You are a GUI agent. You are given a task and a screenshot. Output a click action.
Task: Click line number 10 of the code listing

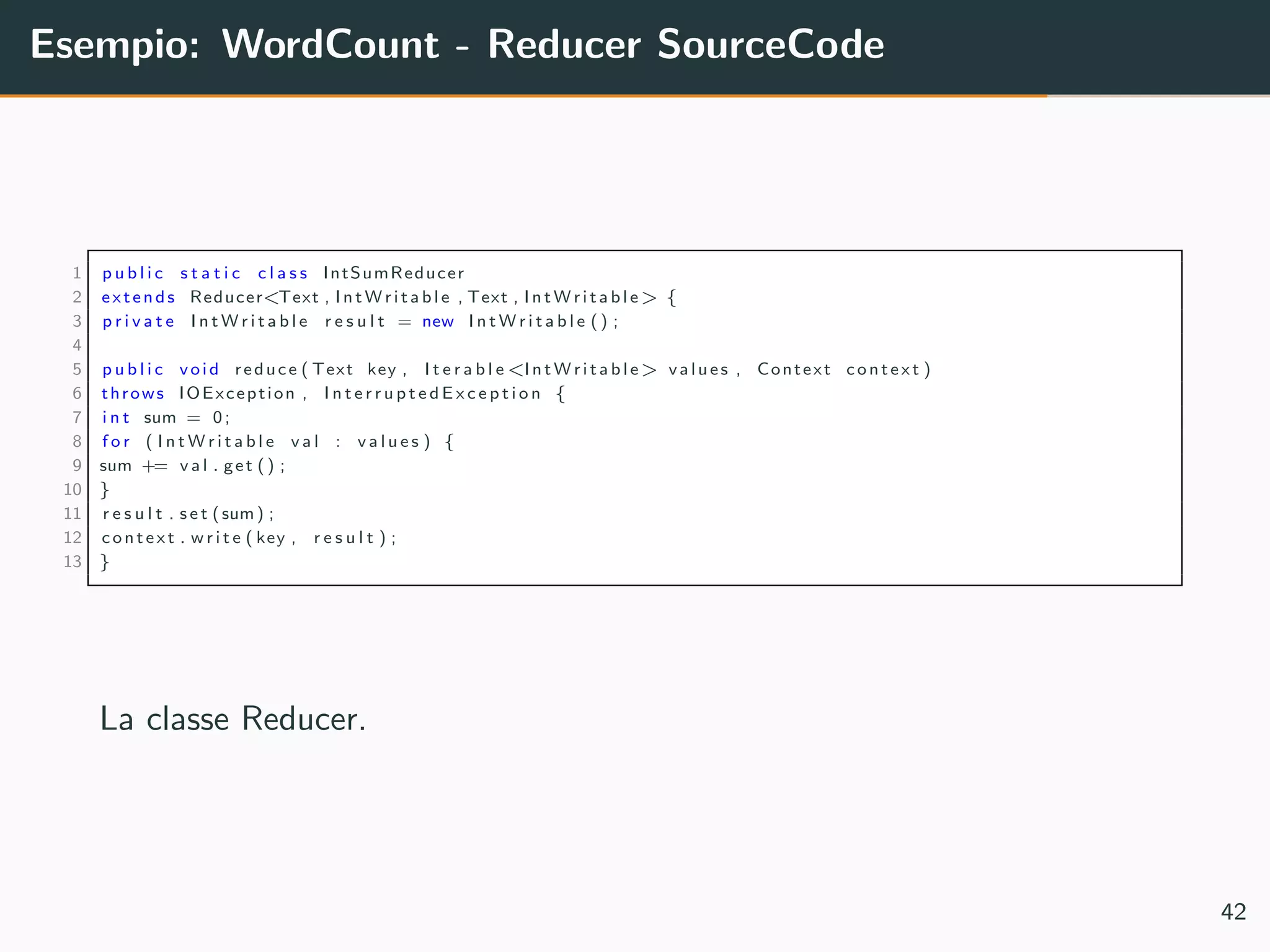point(73,490)
